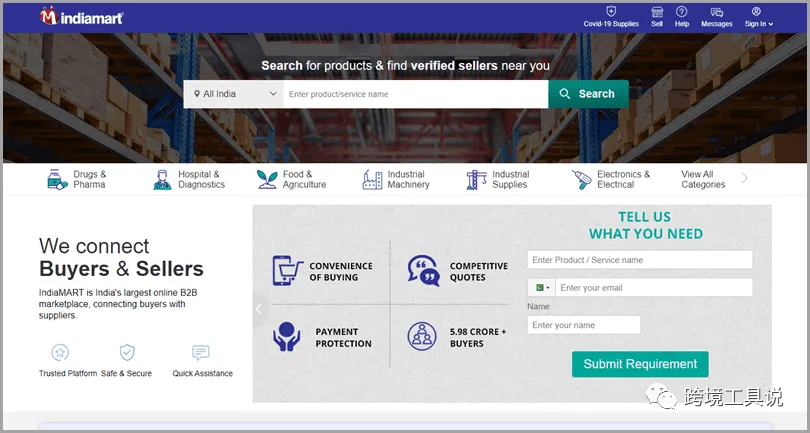
Task: Click the green Search button
Action: pyautogui.click(x=588, y=94)
